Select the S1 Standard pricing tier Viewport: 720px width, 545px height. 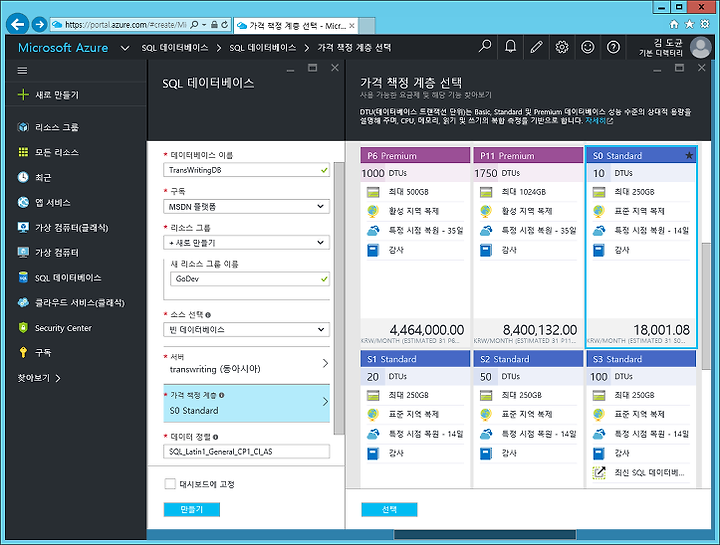415,418
